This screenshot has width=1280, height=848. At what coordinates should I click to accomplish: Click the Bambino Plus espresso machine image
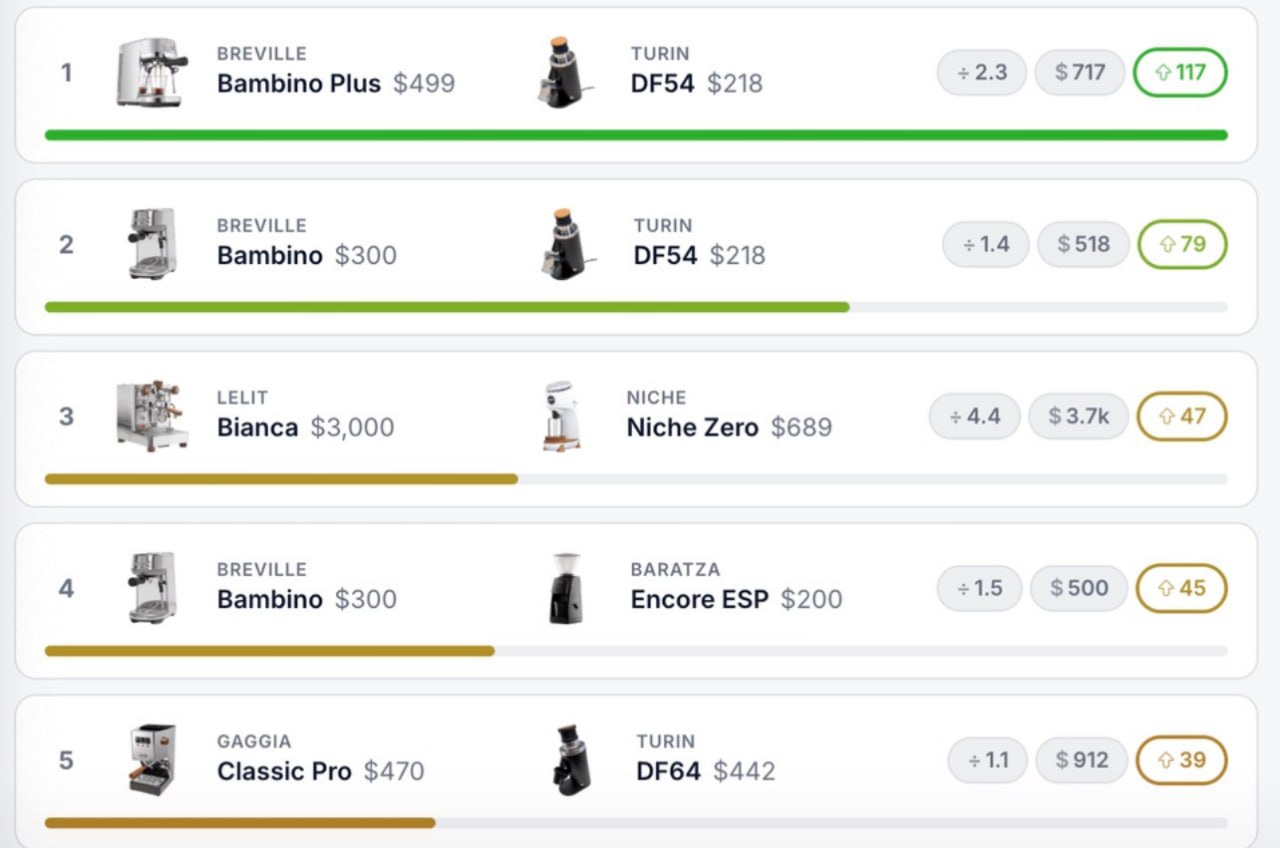(x=152, y=72)
